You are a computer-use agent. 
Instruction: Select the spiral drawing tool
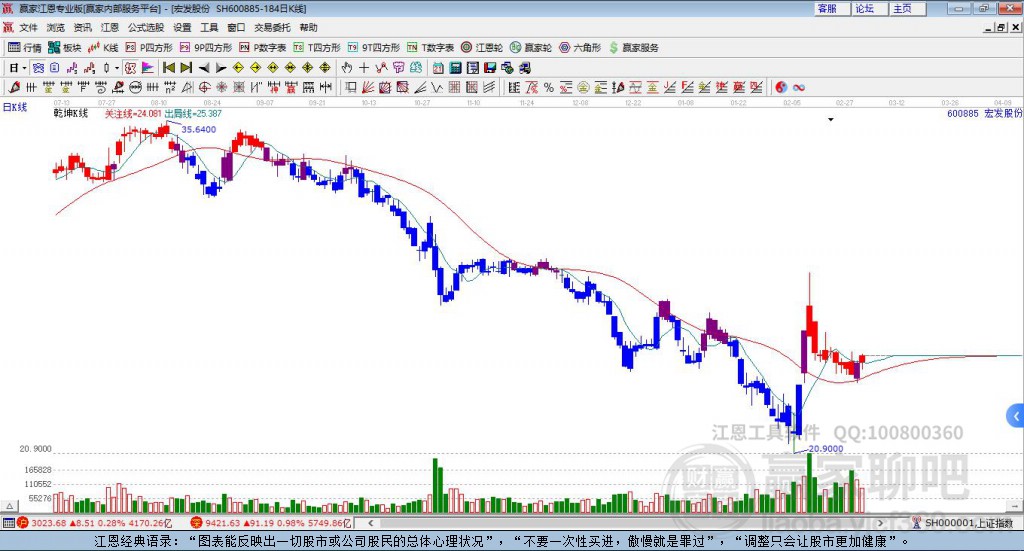coord(101,87)
